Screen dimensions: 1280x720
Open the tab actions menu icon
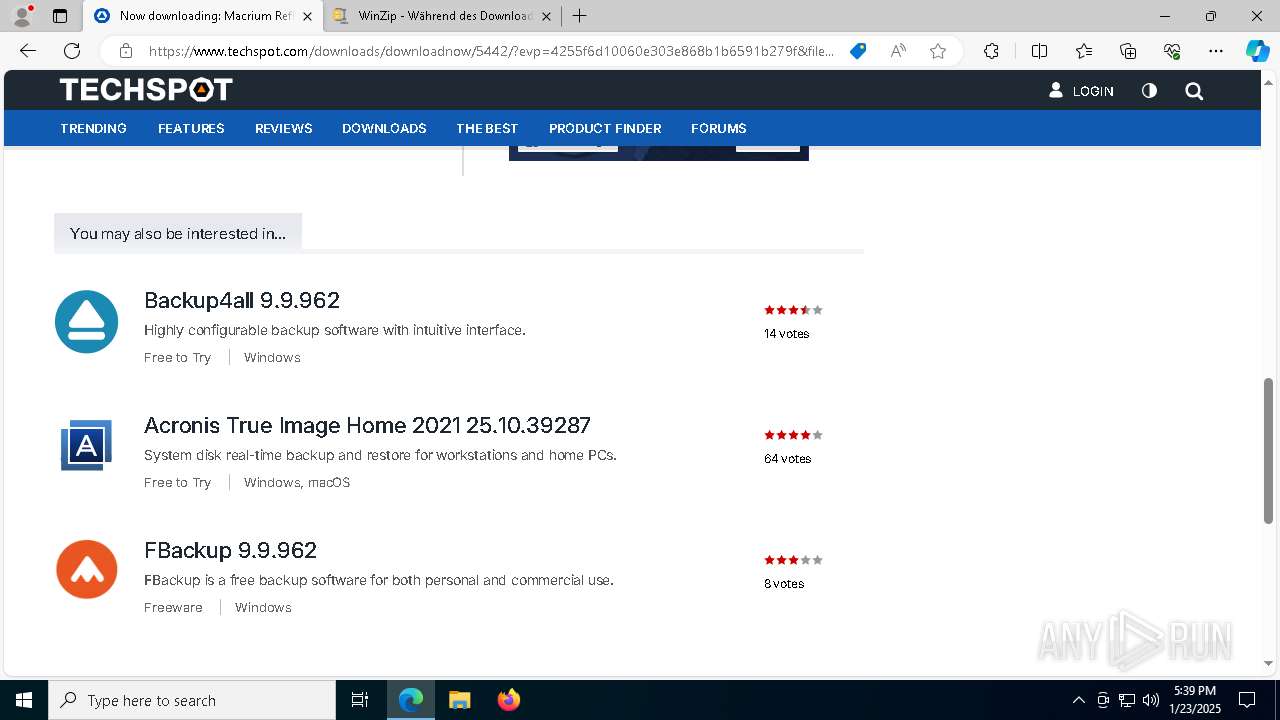click(60, 16)
